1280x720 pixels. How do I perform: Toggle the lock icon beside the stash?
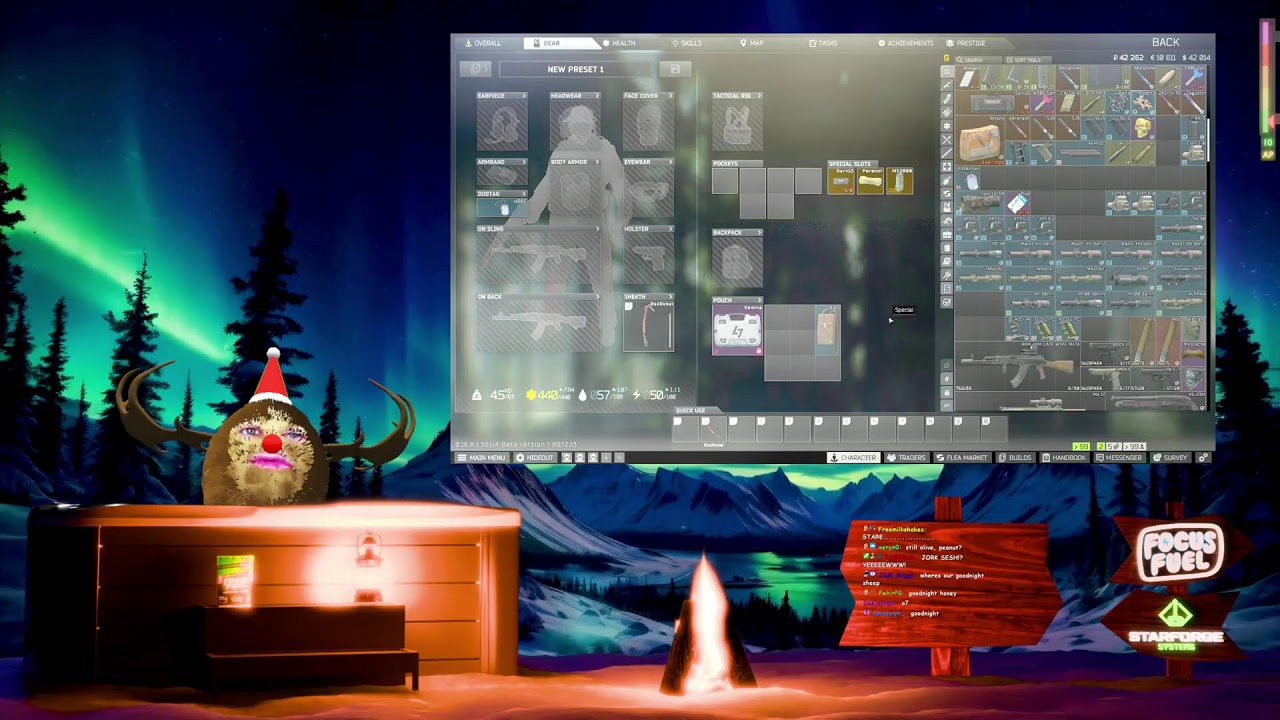947,393
